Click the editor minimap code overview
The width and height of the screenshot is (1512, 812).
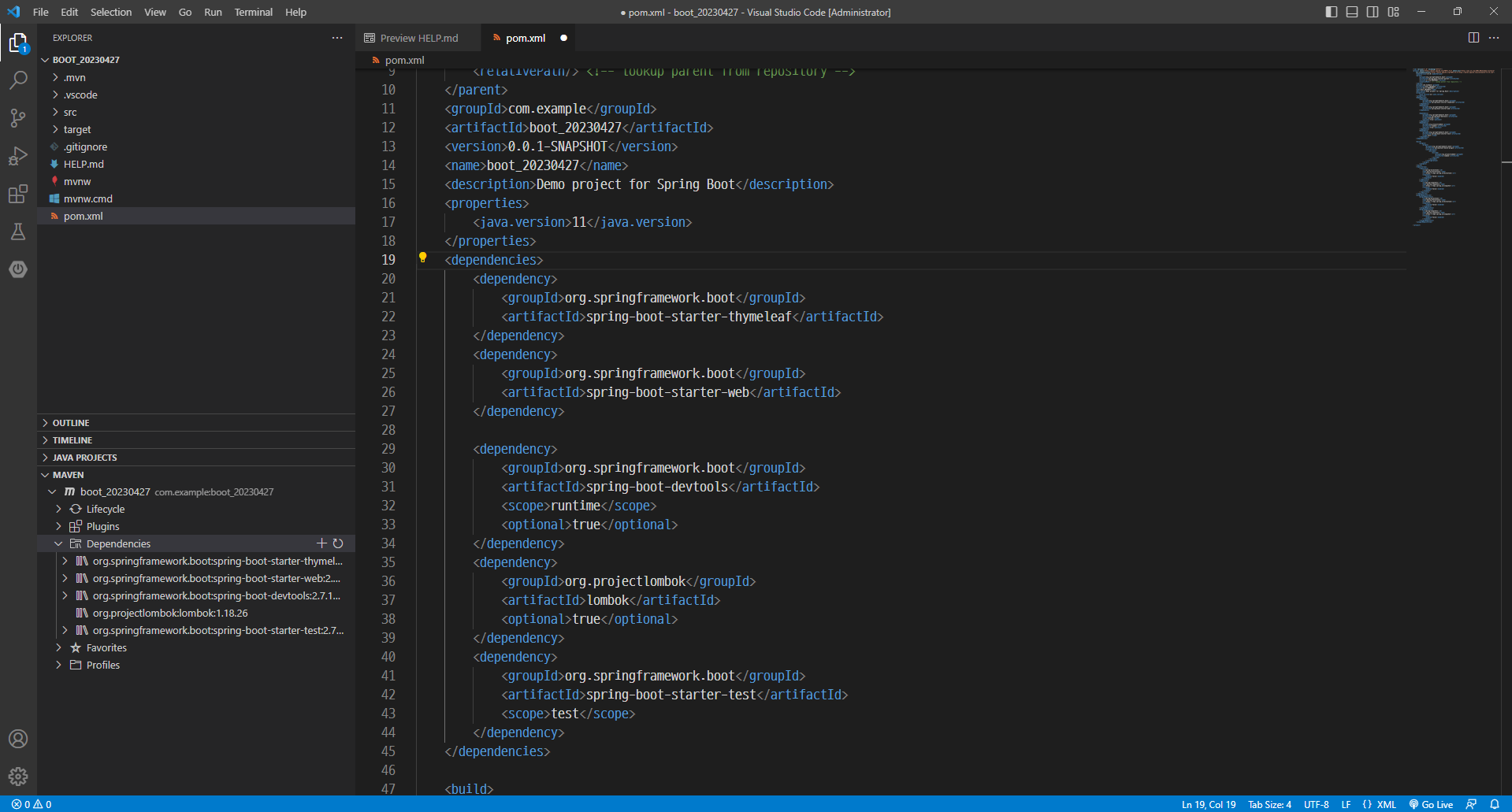point(1452,147)
